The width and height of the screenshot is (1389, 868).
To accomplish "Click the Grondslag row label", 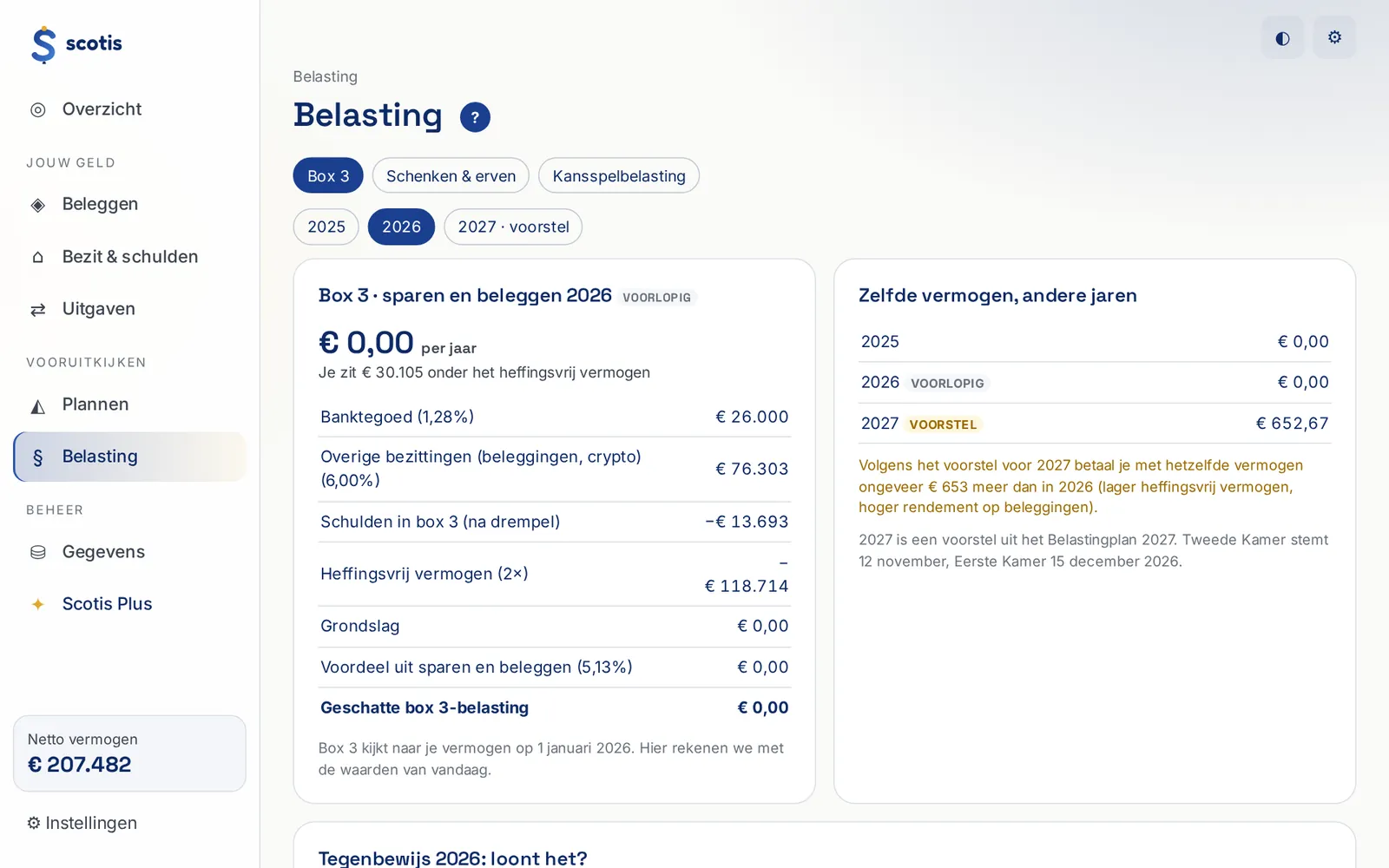I will [x=360, y=626].
